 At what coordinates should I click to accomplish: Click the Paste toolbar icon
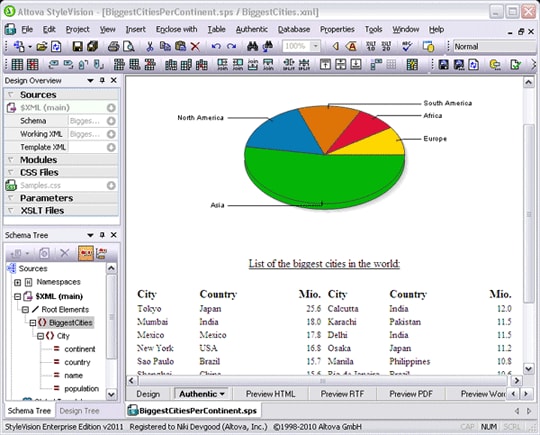click(180, 46)
